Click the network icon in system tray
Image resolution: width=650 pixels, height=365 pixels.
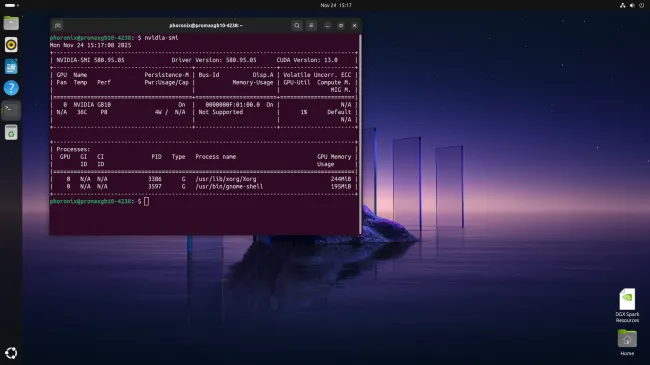tap(623, 5)
